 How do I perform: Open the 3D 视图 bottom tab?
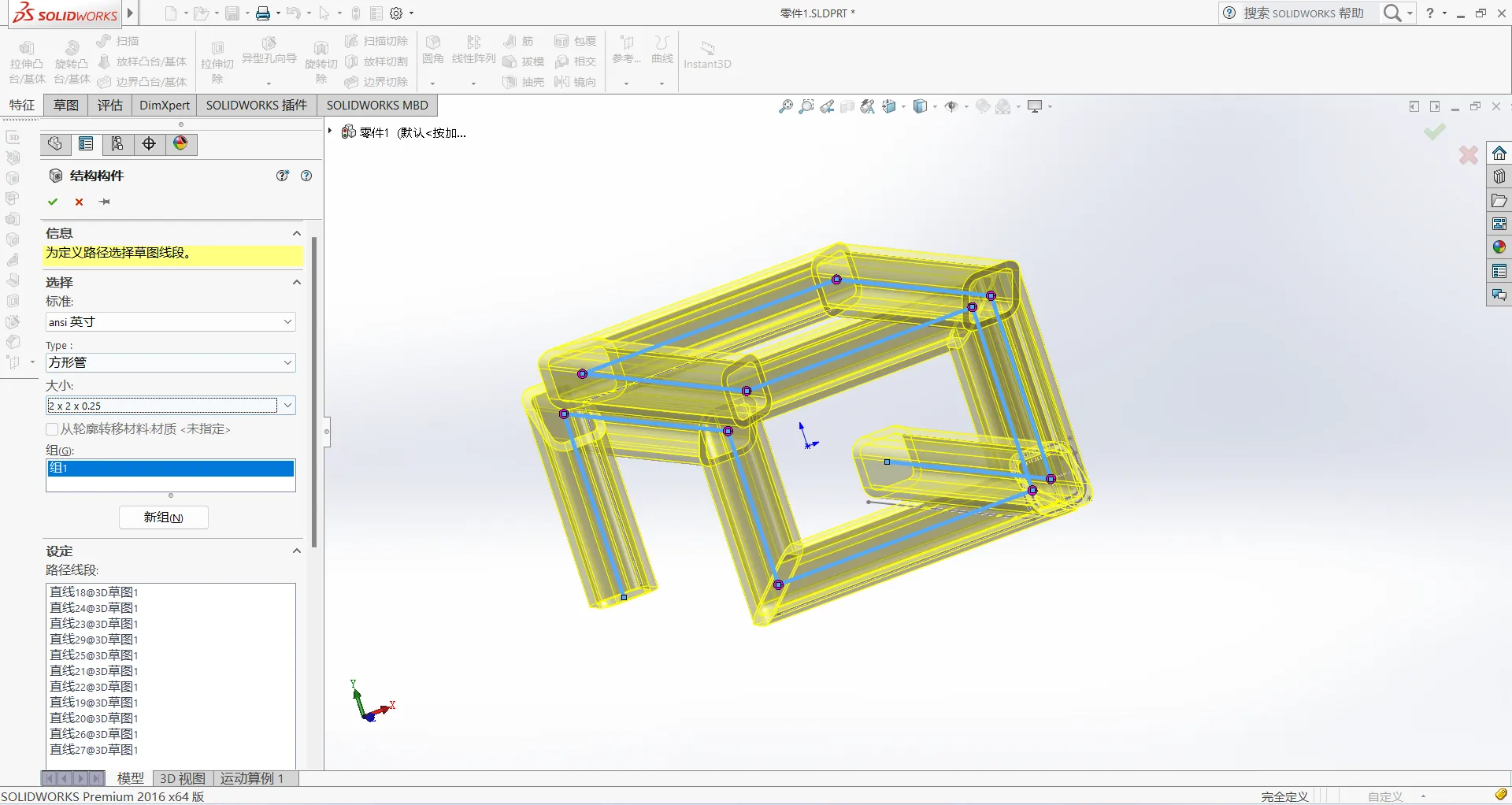click(x=183, y=778)
